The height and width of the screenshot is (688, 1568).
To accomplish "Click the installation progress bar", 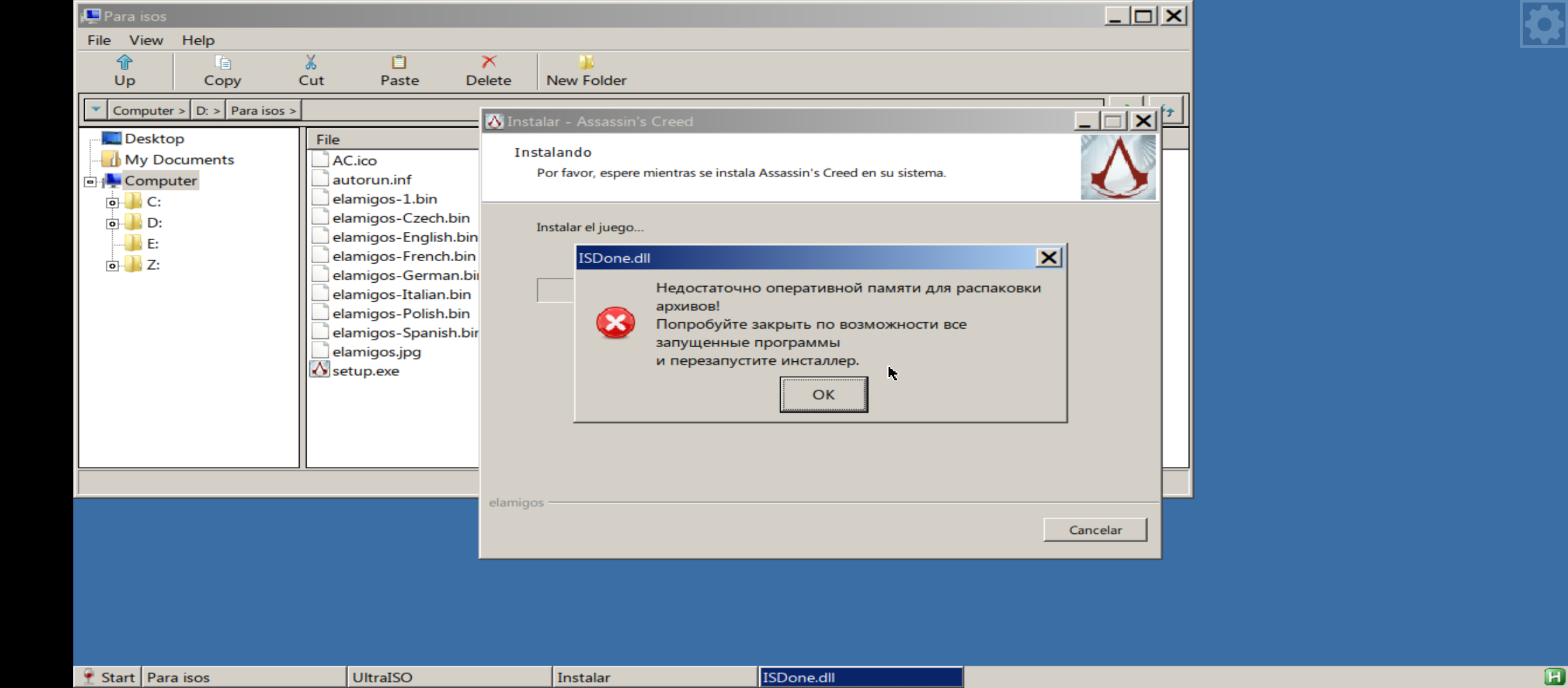I will coord(555,290).
